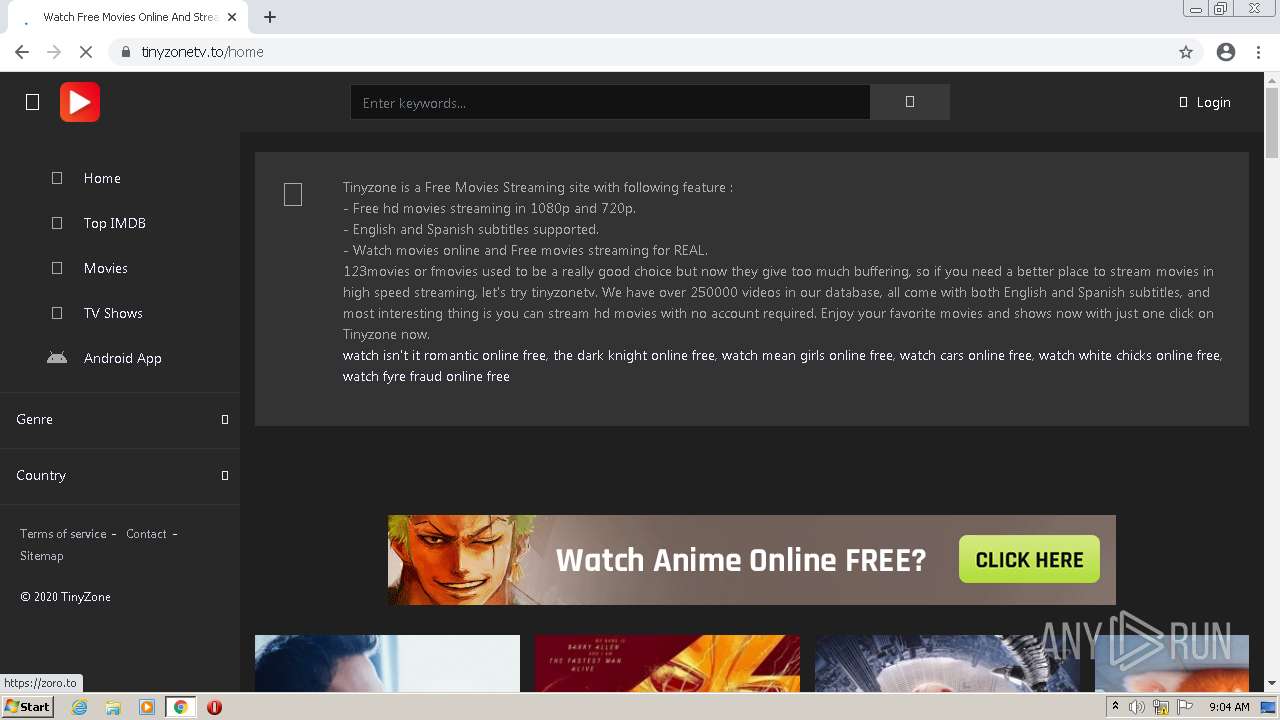Expand the Genre section
This screenshot has width=1280, height=720.
tap(120, 419)
